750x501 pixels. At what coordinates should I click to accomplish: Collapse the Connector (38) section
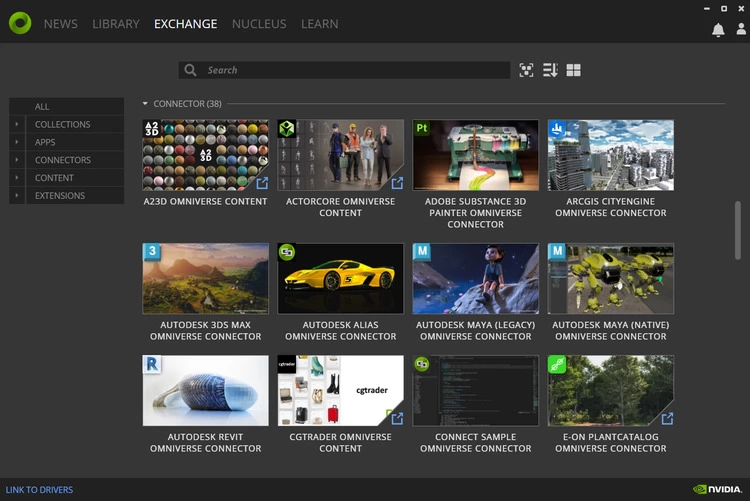click(145, 104)
